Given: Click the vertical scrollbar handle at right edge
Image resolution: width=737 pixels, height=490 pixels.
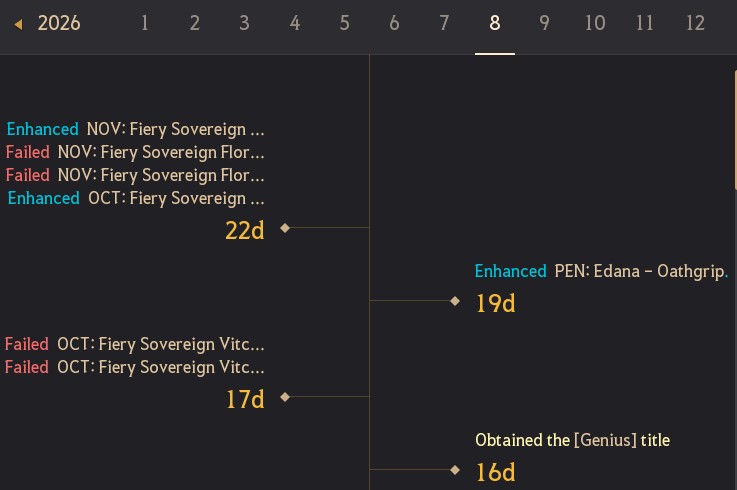Looking at the screenshot, I should pyautogui.click(x=735, y=130).
